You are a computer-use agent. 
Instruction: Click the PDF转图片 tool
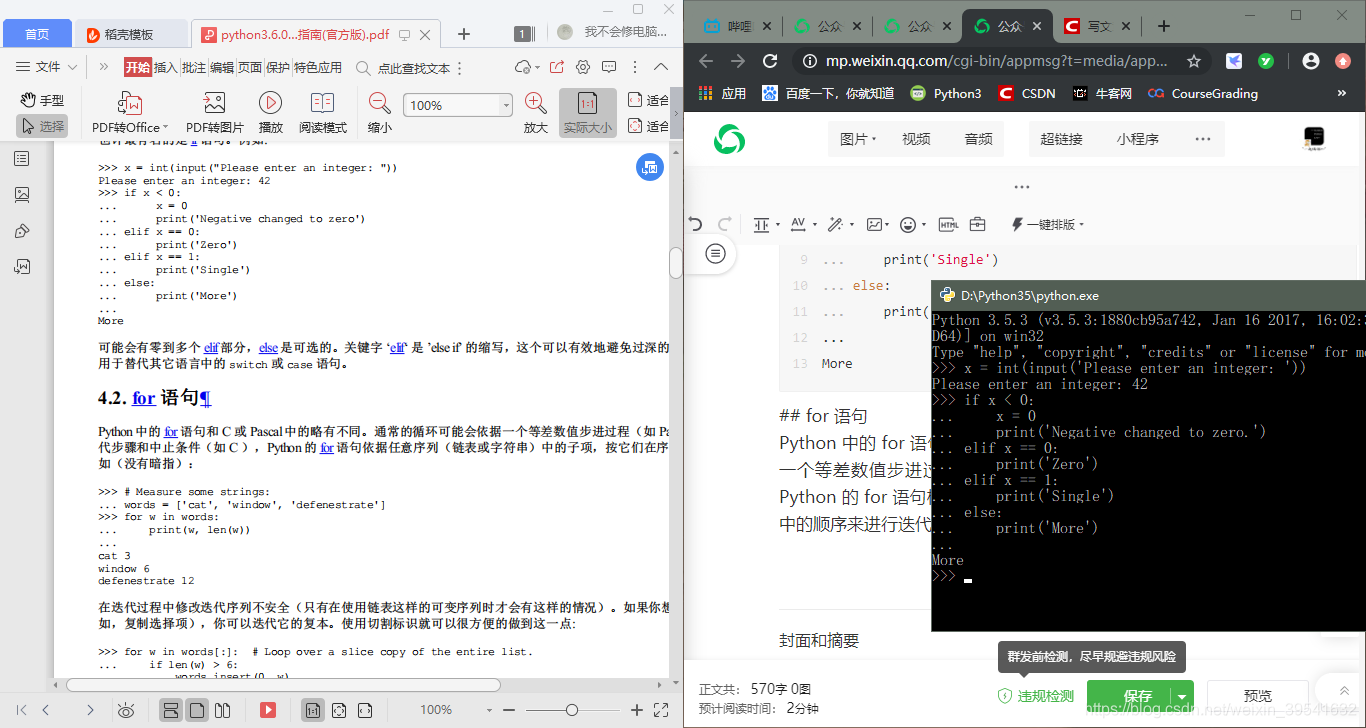214,112
